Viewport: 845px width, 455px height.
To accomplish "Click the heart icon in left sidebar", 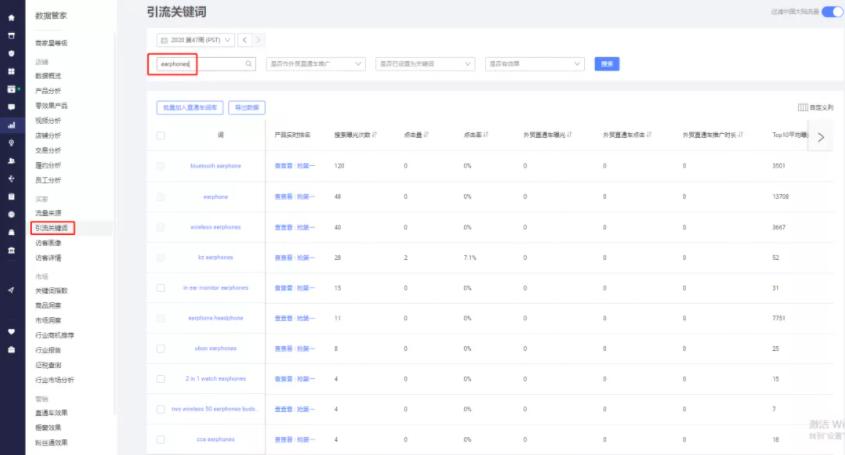I will point(12,331).
